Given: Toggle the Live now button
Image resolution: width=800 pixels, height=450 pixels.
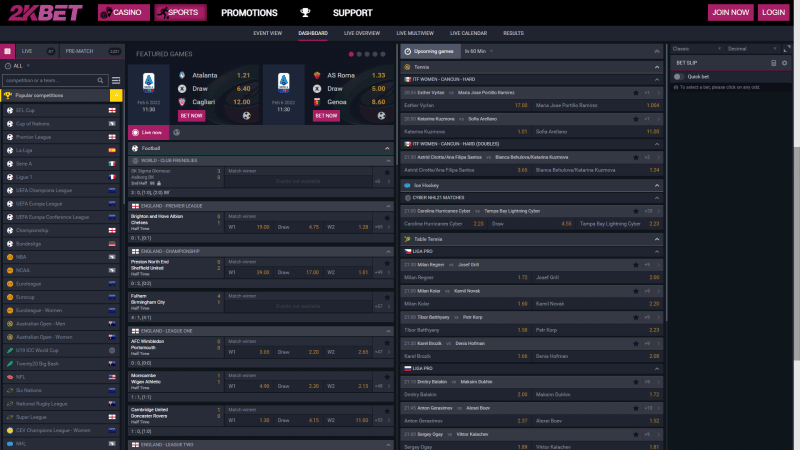Looking at the screenshot, I should 148,132.
